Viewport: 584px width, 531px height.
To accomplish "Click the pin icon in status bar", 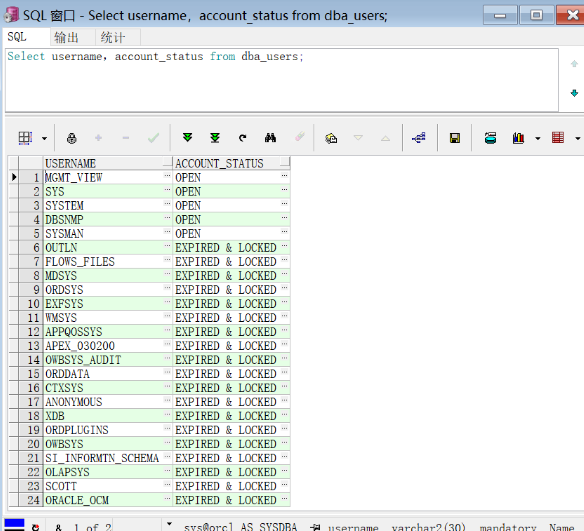I will tap(315, 527).
